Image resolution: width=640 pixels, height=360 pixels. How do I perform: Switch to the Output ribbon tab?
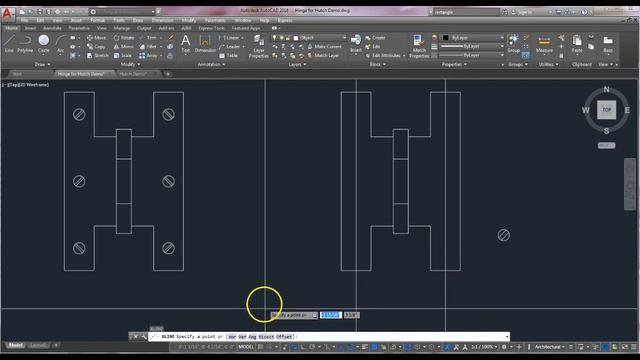click(x=144, y=28)
